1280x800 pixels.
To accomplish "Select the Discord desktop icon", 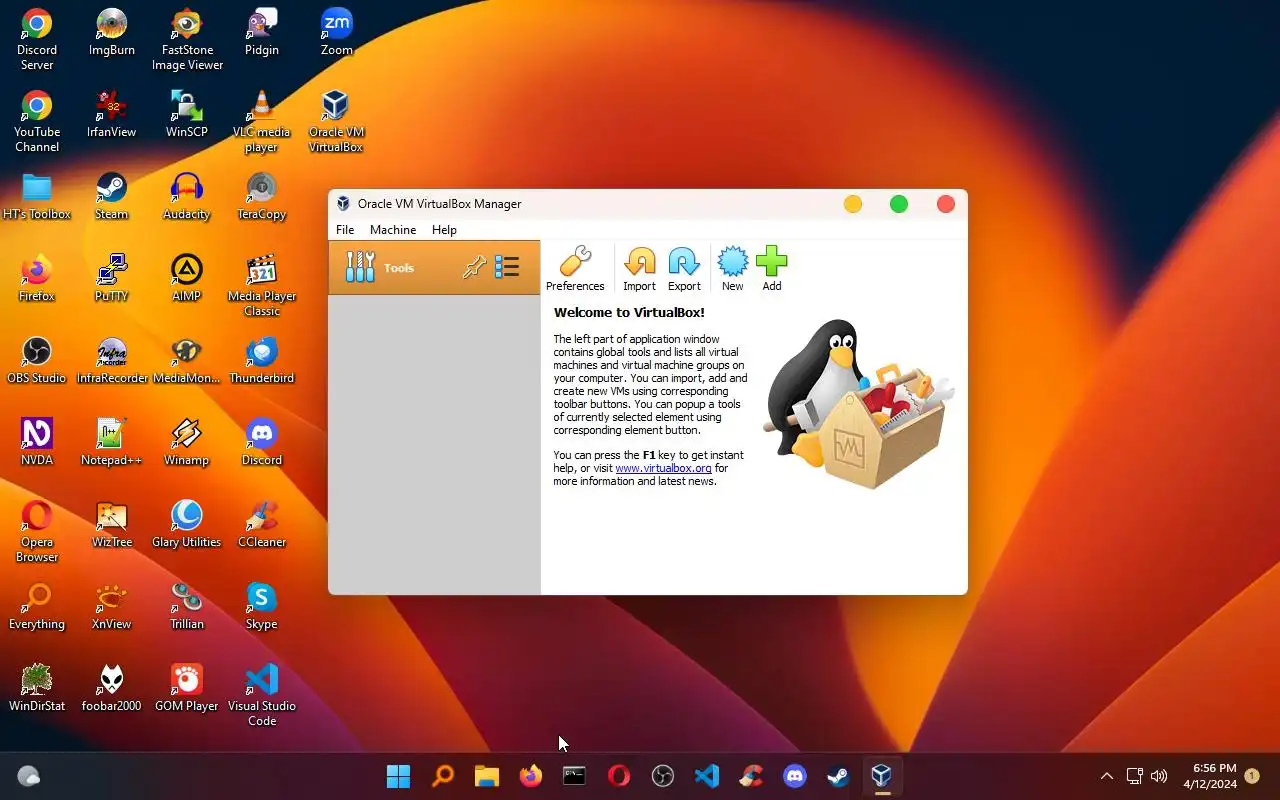I will tap(261, 442).
